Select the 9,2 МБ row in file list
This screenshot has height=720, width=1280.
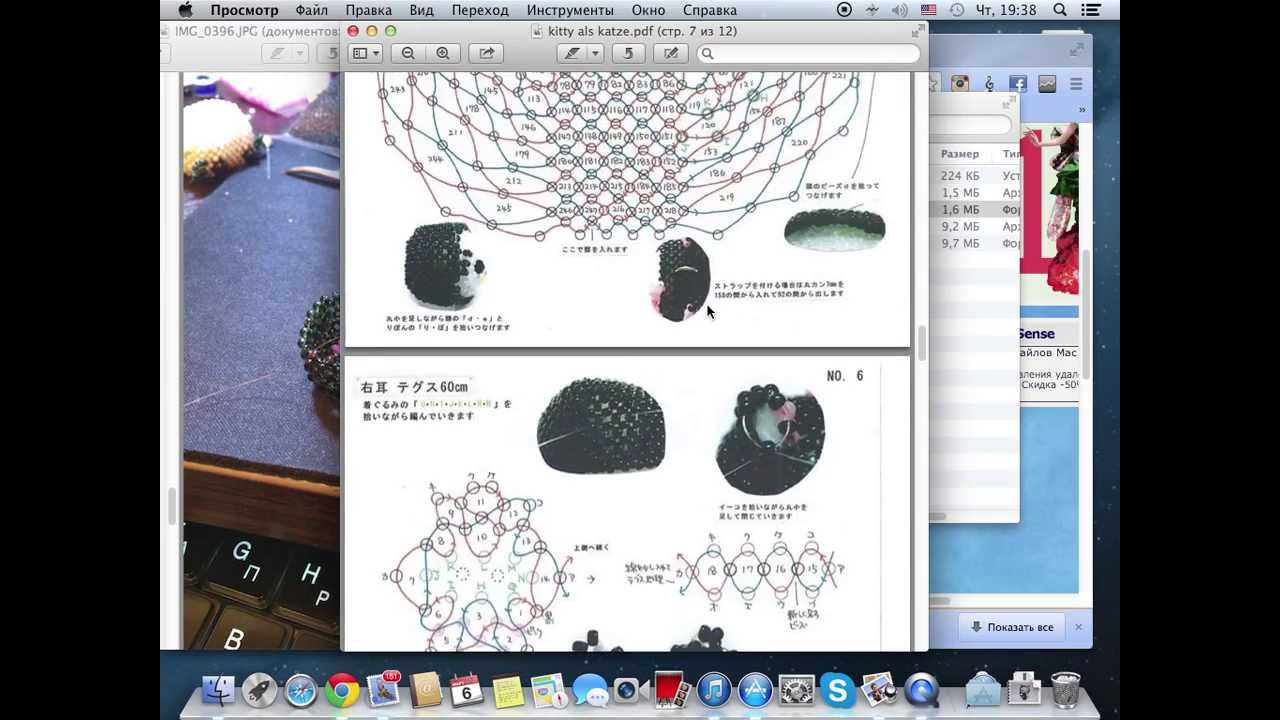click(x=975, y=227)
